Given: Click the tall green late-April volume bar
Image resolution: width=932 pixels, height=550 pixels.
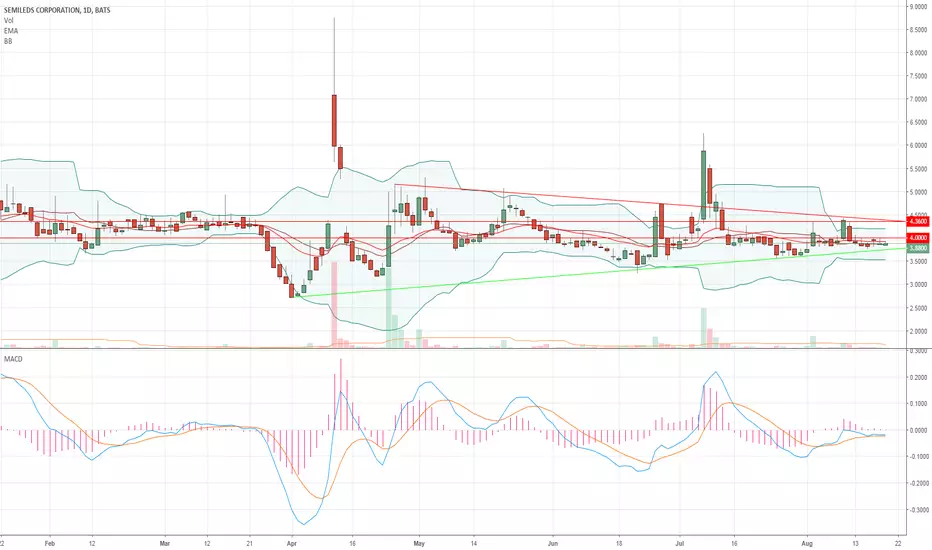Looking at the screenshot, I should 389,307.
